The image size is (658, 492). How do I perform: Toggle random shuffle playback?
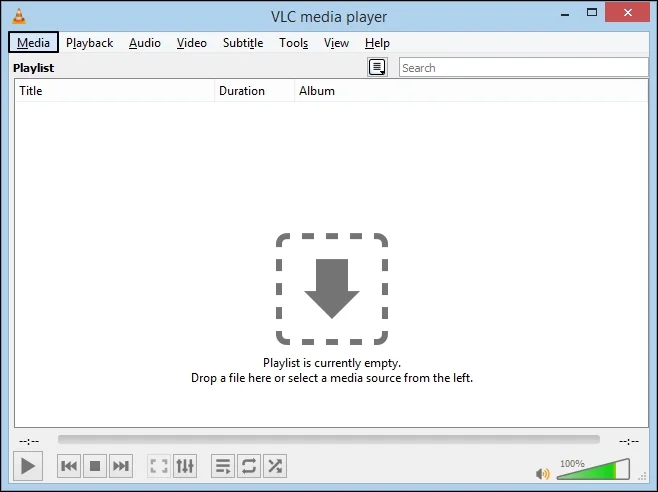click(275, 466)
